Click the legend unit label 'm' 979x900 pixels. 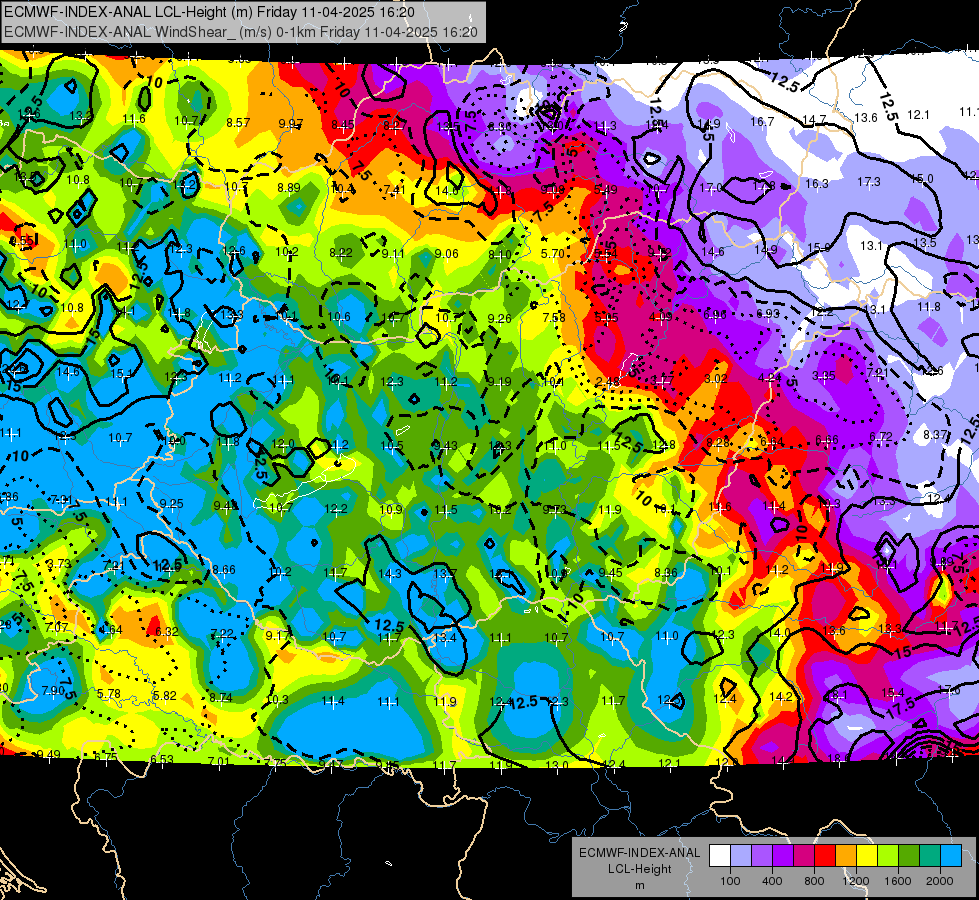639,886
